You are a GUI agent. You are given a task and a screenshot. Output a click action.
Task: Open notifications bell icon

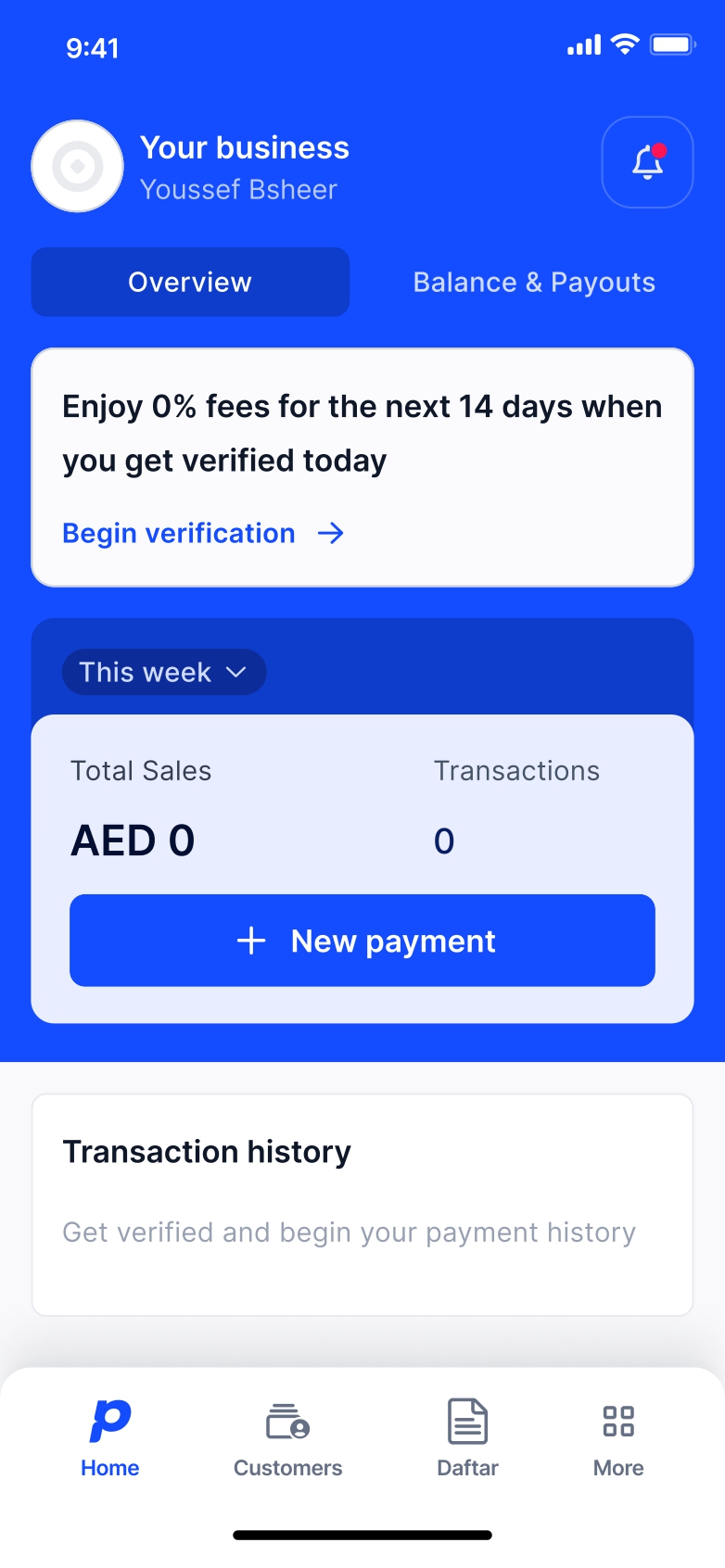click(647, 162)
